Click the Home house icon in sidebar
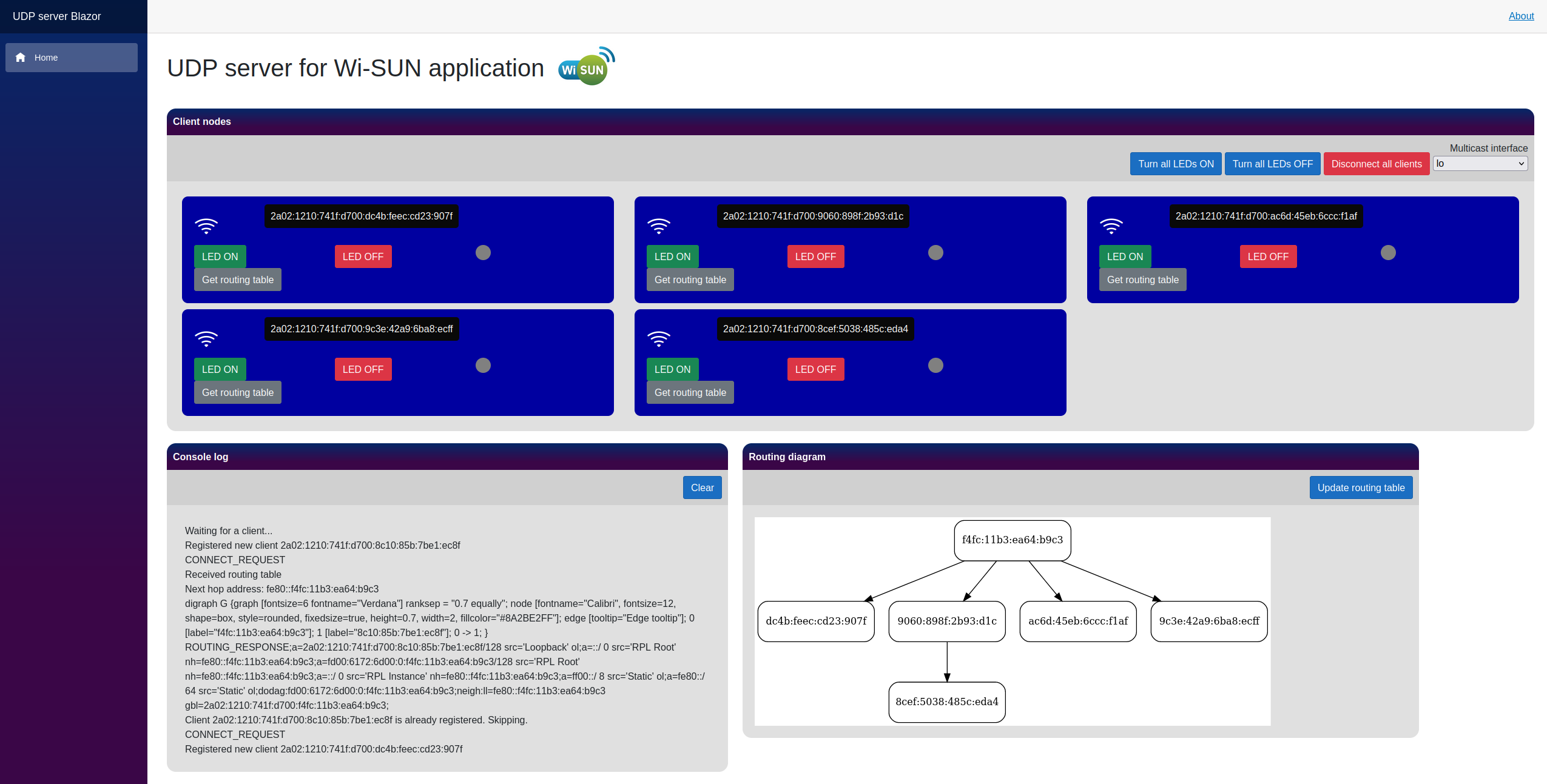This screenshot has width=1547, height=784. coord(21,58)
